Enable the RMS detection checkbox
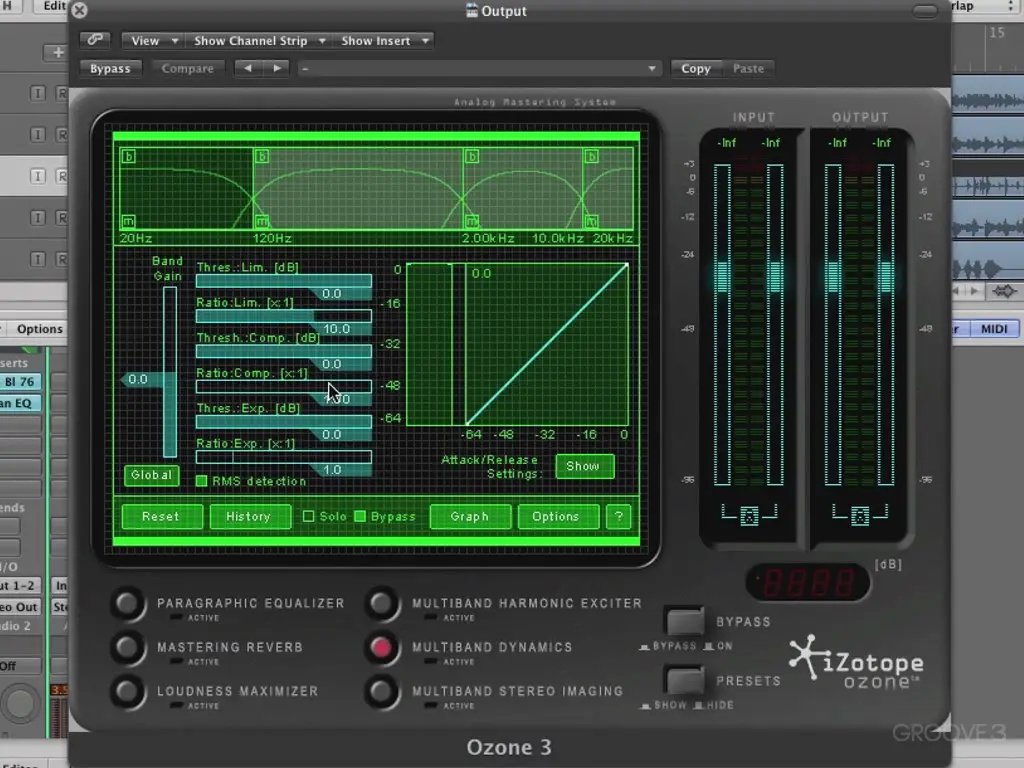Viewport: 1024px width, 768px height. (x=202, y=481)
